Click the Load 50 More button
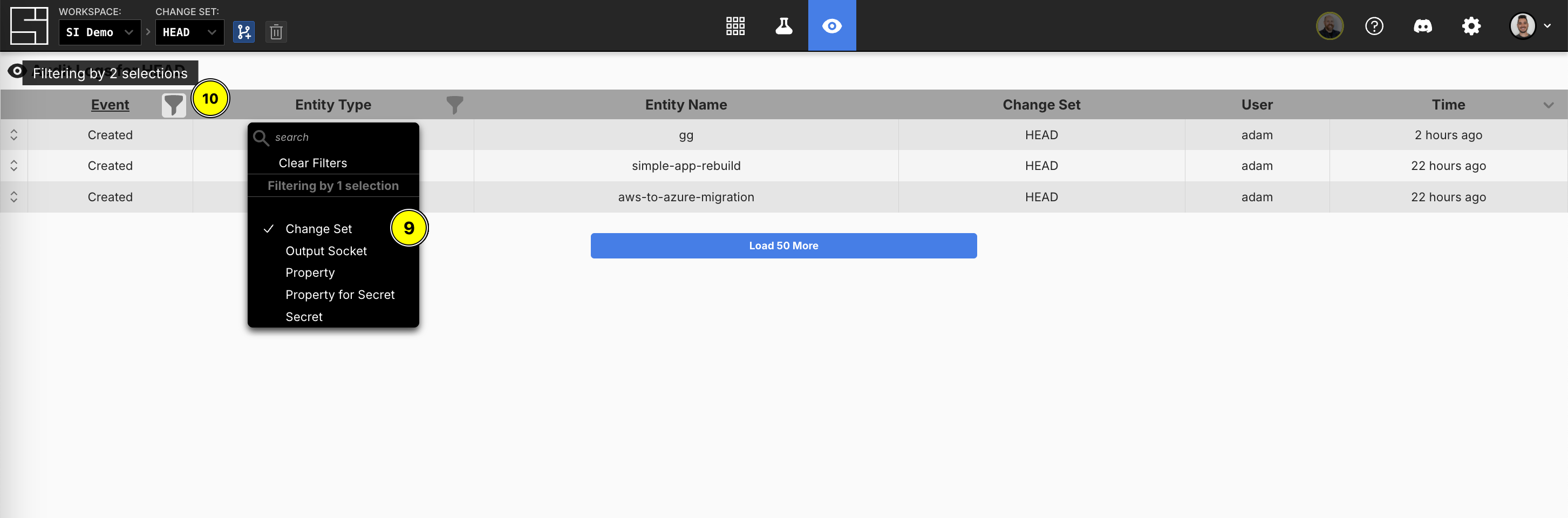The height and width of the screenshot is (518, 1568). [783, 246]
